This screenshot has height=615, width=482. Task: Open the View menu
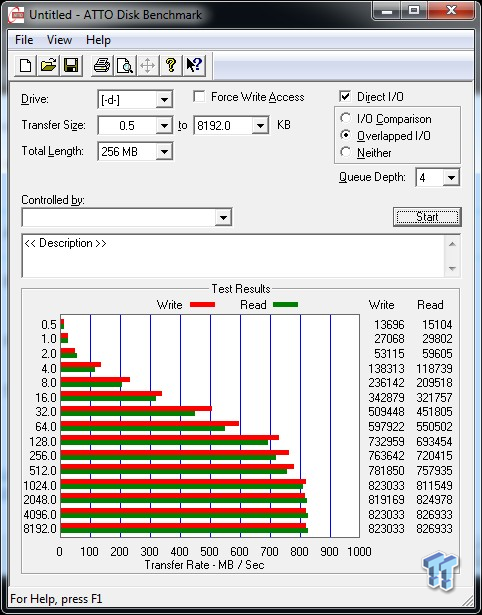[x=59, y=40]
